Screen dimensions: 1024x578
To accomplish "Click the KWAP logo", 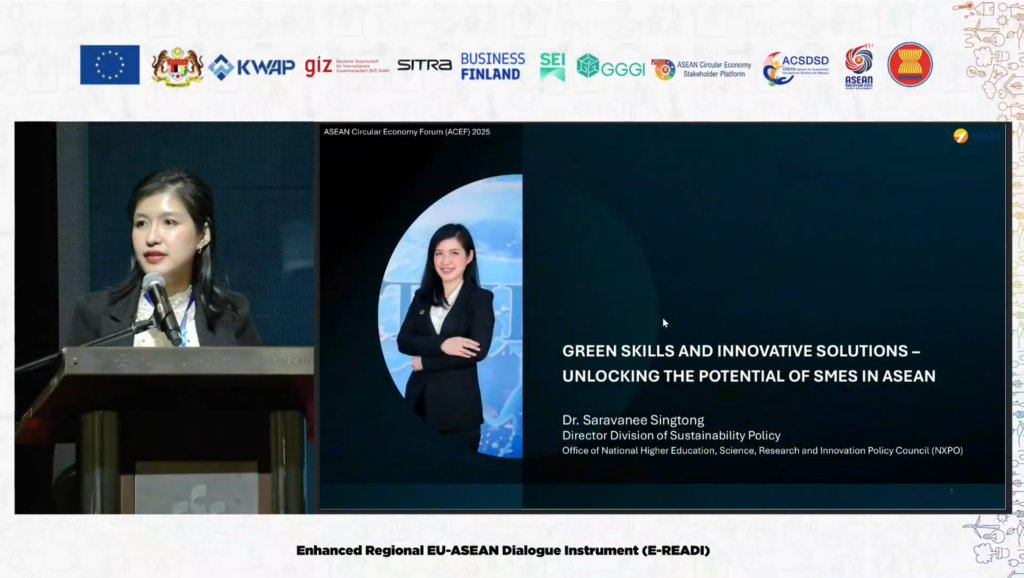I will pyautogui.click(x=251, y=67).
